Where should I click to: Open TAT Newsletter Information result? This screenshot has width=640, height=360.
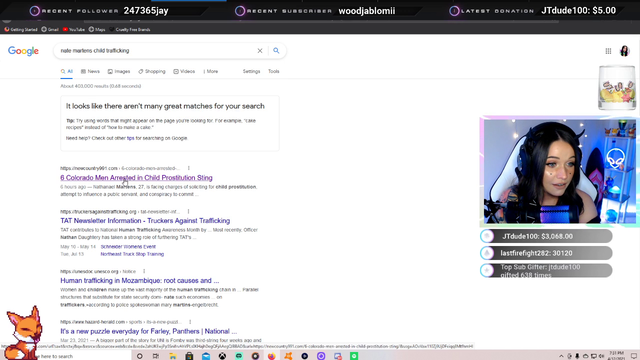[145, 221]
